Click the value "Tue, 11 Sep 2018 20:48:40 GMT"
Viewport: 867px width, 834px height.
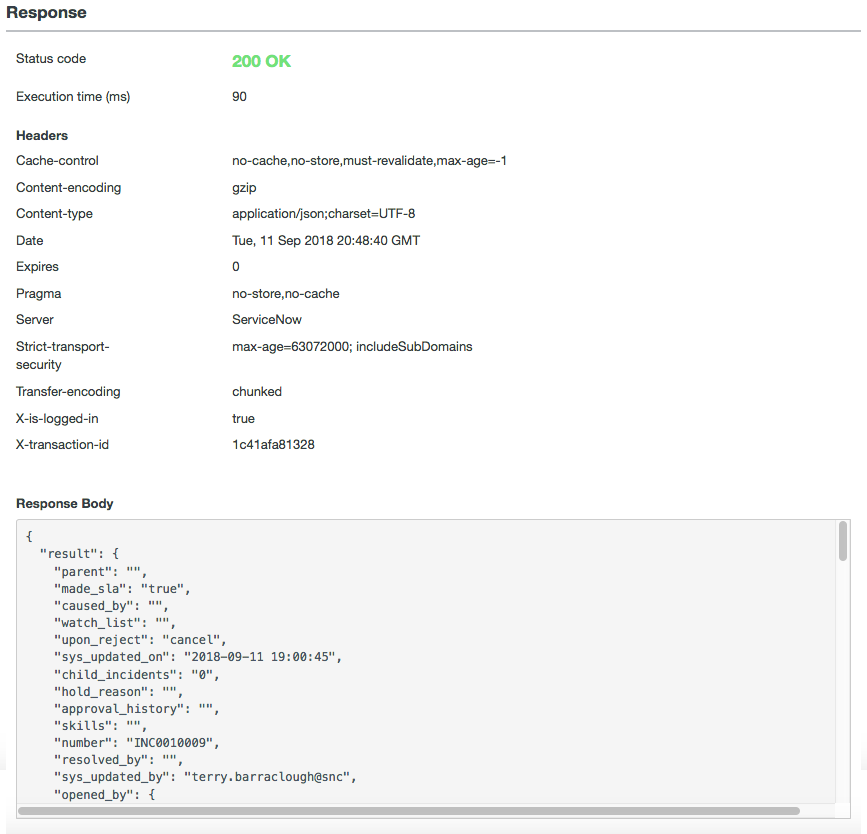[326, 241]
